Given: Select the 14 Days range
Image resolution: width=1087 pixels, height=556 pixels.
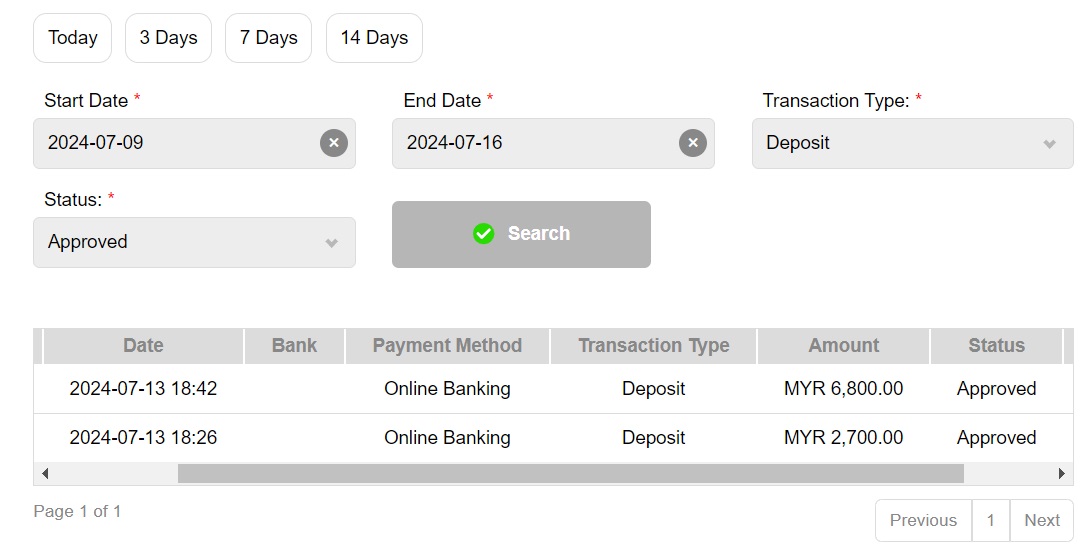Looking at the screenshot, I should click(x=374, y=38).
